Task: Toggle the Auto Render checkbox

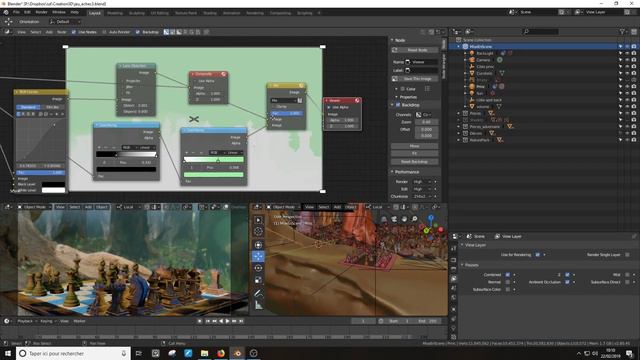Action: pyautogui.click(x=104, y=32)
